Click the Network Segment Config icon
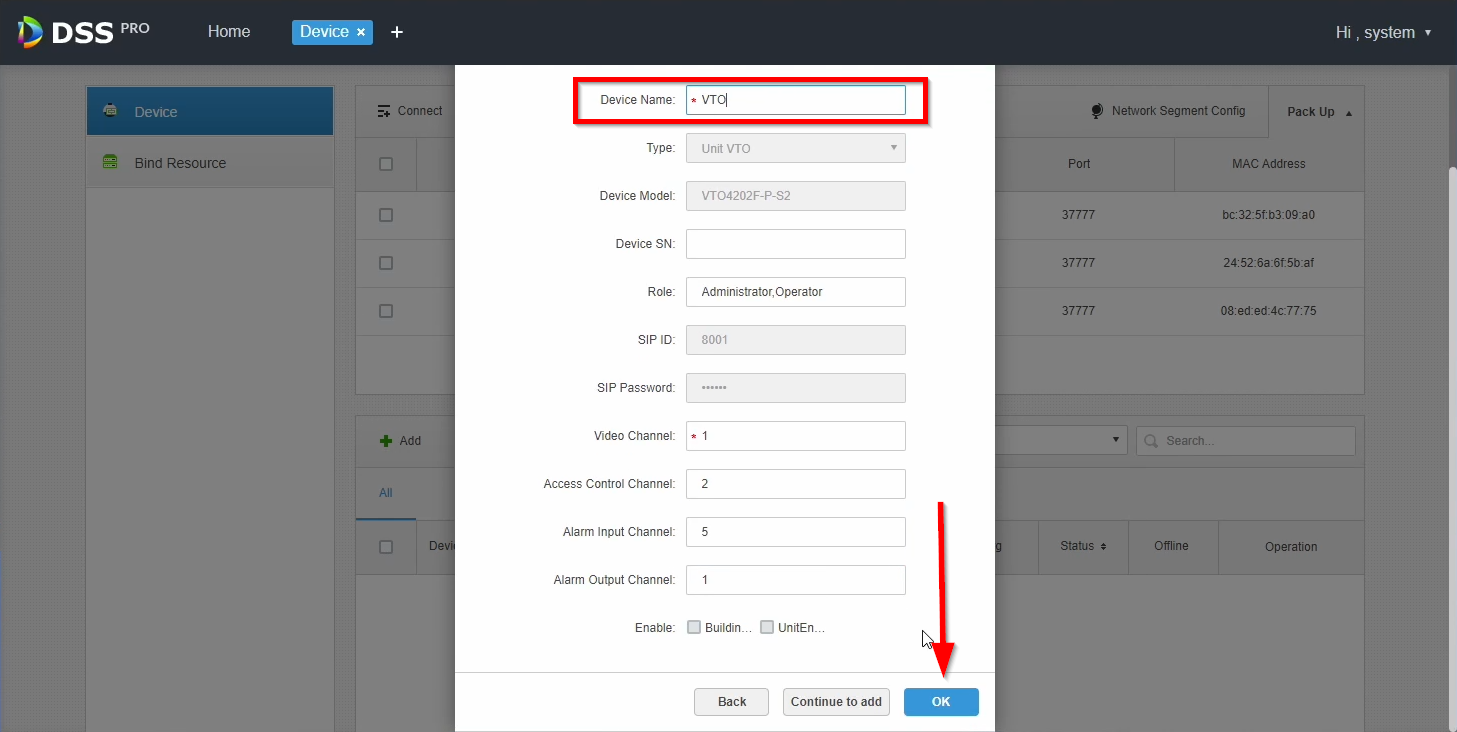 point(1097,111)
